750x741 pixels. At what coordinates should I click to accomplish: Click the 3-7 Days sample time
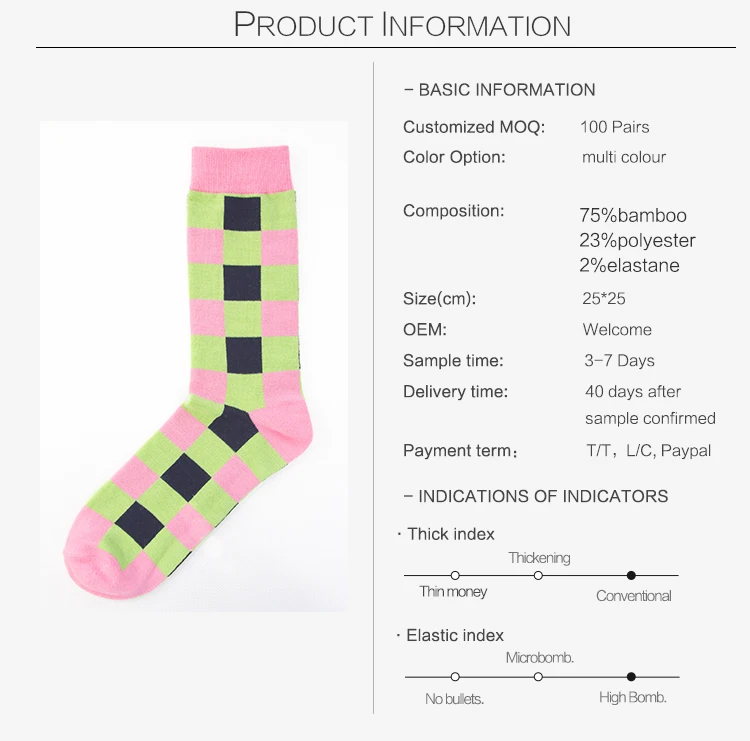click(619, 360)
